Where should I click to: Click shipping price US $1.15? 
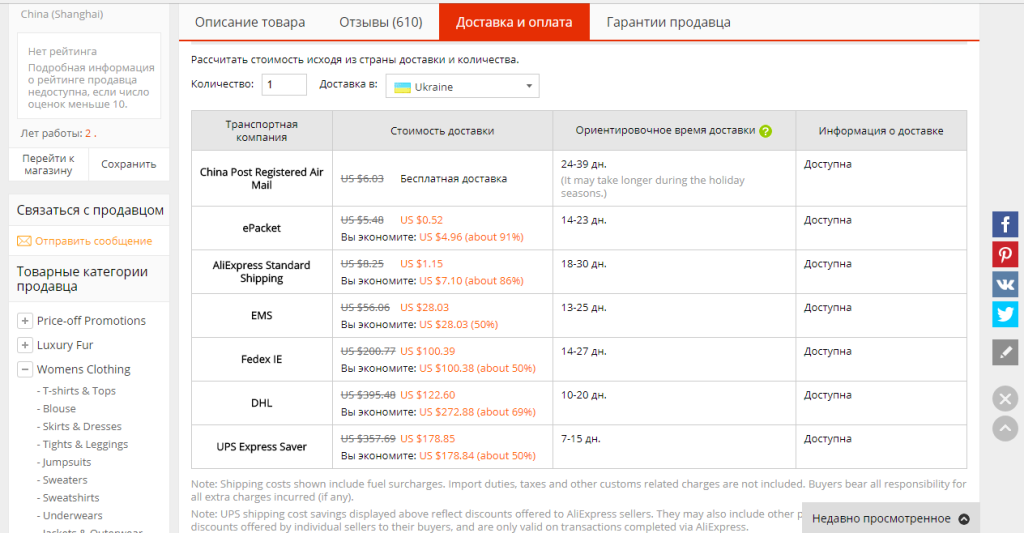[421, 264]
